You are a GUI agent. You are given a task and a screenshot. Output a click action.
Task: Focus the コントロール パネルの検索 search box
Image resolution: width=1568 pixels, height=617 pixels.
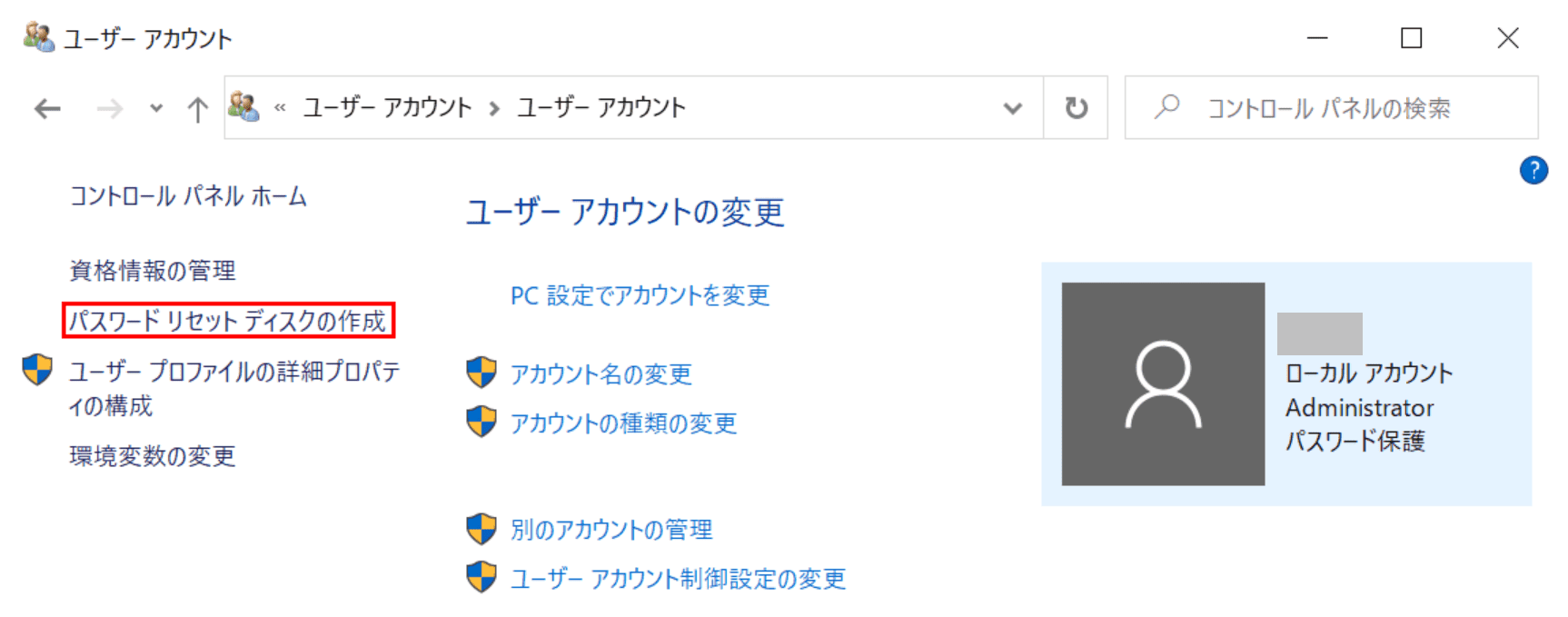(1331, 108)
